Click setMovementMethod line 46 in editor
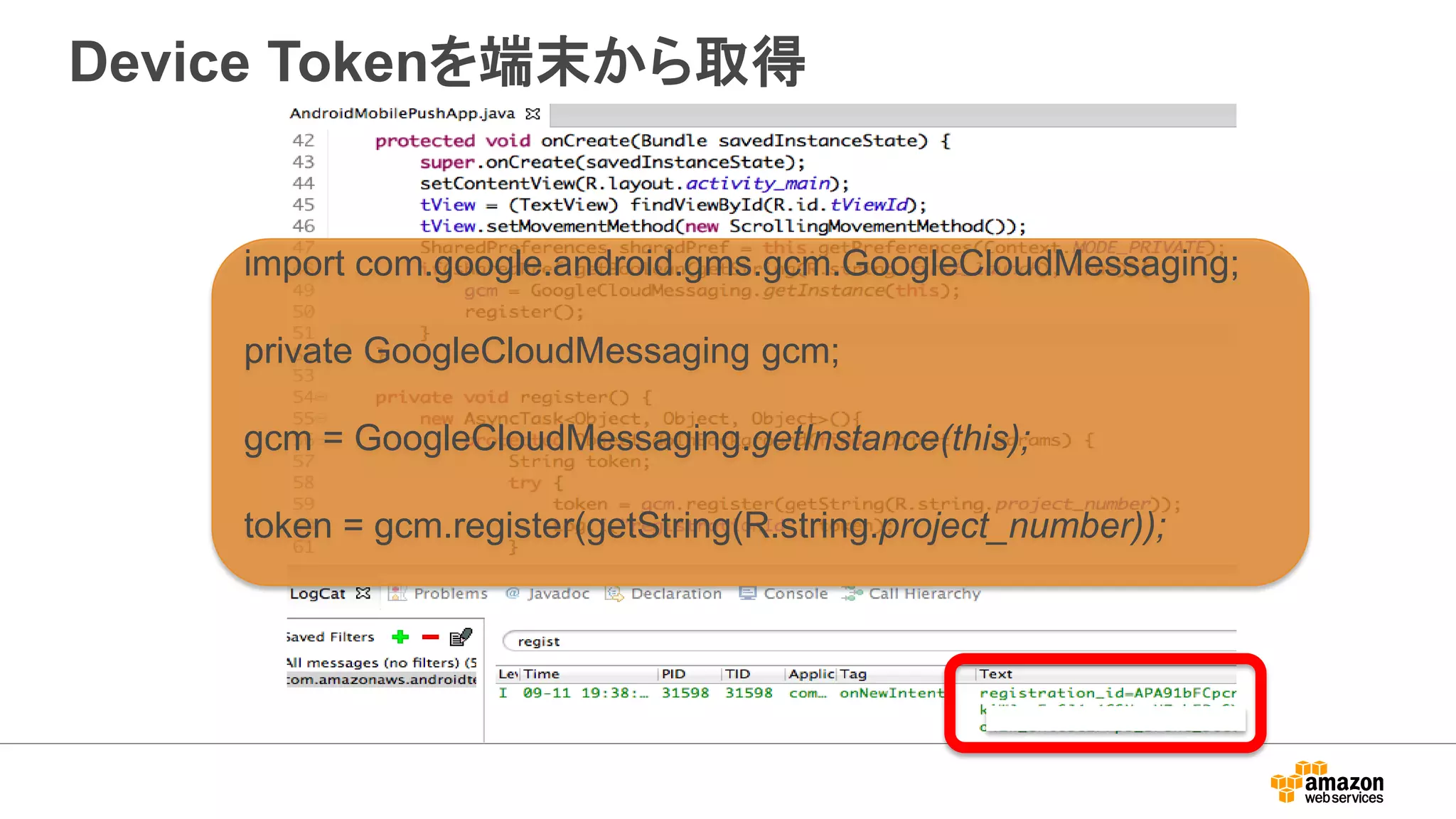The image size is (1456, 819). pyautogui.click(x=723, y=226)
